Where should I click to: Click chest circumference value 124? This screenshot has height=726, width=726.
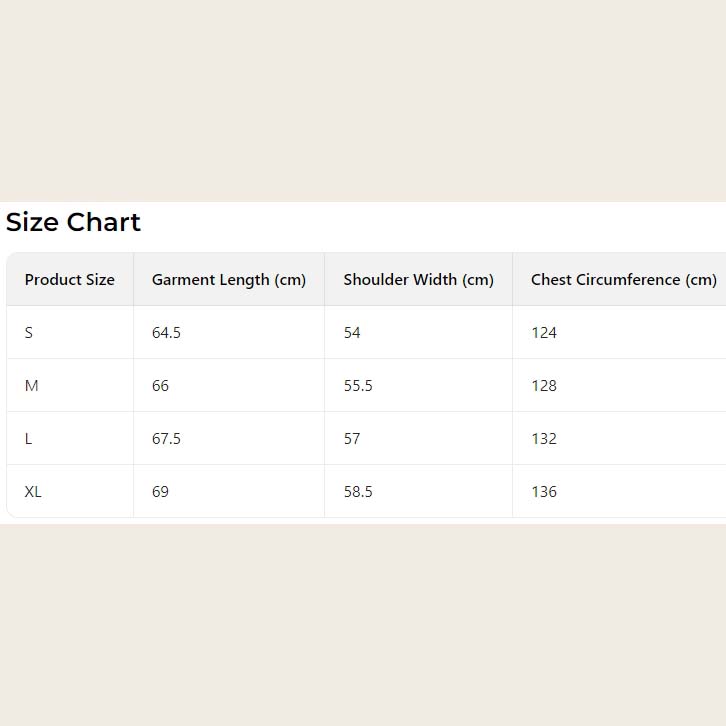[x=544, y=333]
